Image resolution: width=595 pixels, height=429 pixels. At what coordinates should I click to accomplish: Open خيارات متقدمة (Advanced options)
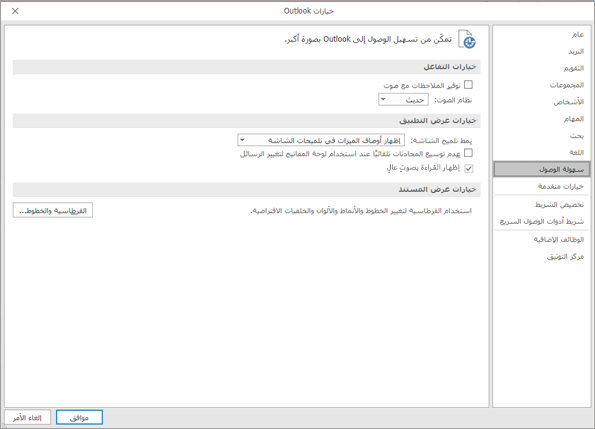coord(560,186)
